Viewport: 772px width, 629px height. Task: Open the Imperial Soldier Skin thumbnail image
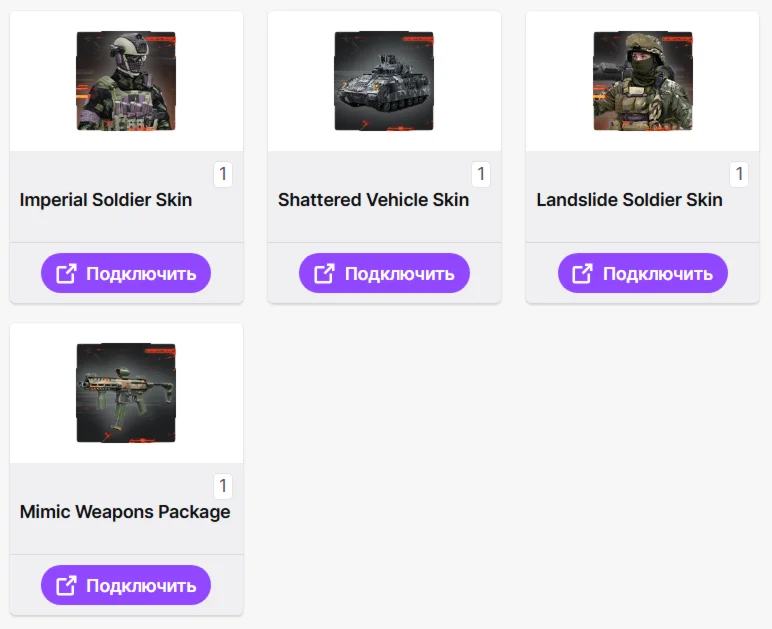click(126, 81)
